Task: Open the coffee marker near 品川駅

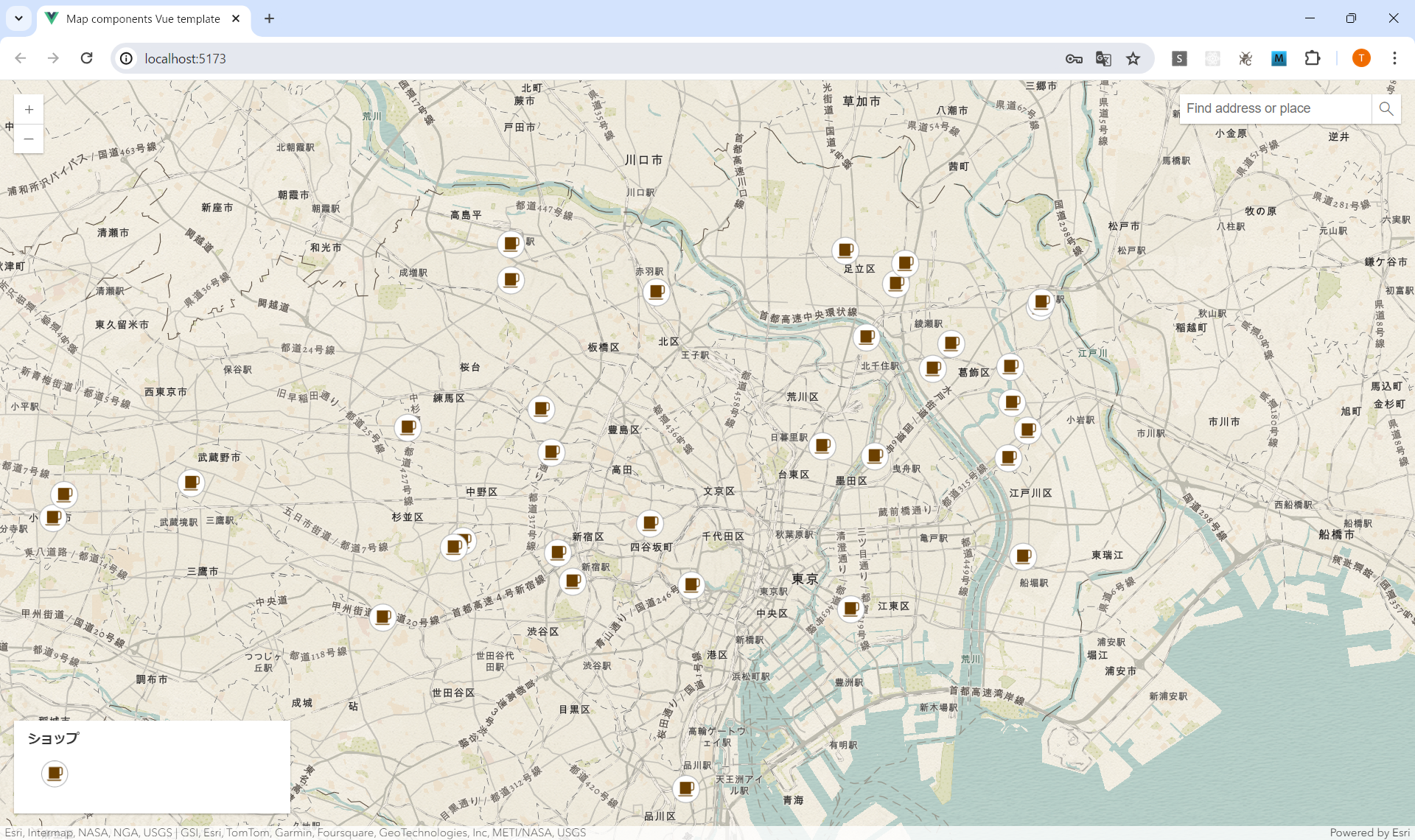Action: tap(686, 788)
